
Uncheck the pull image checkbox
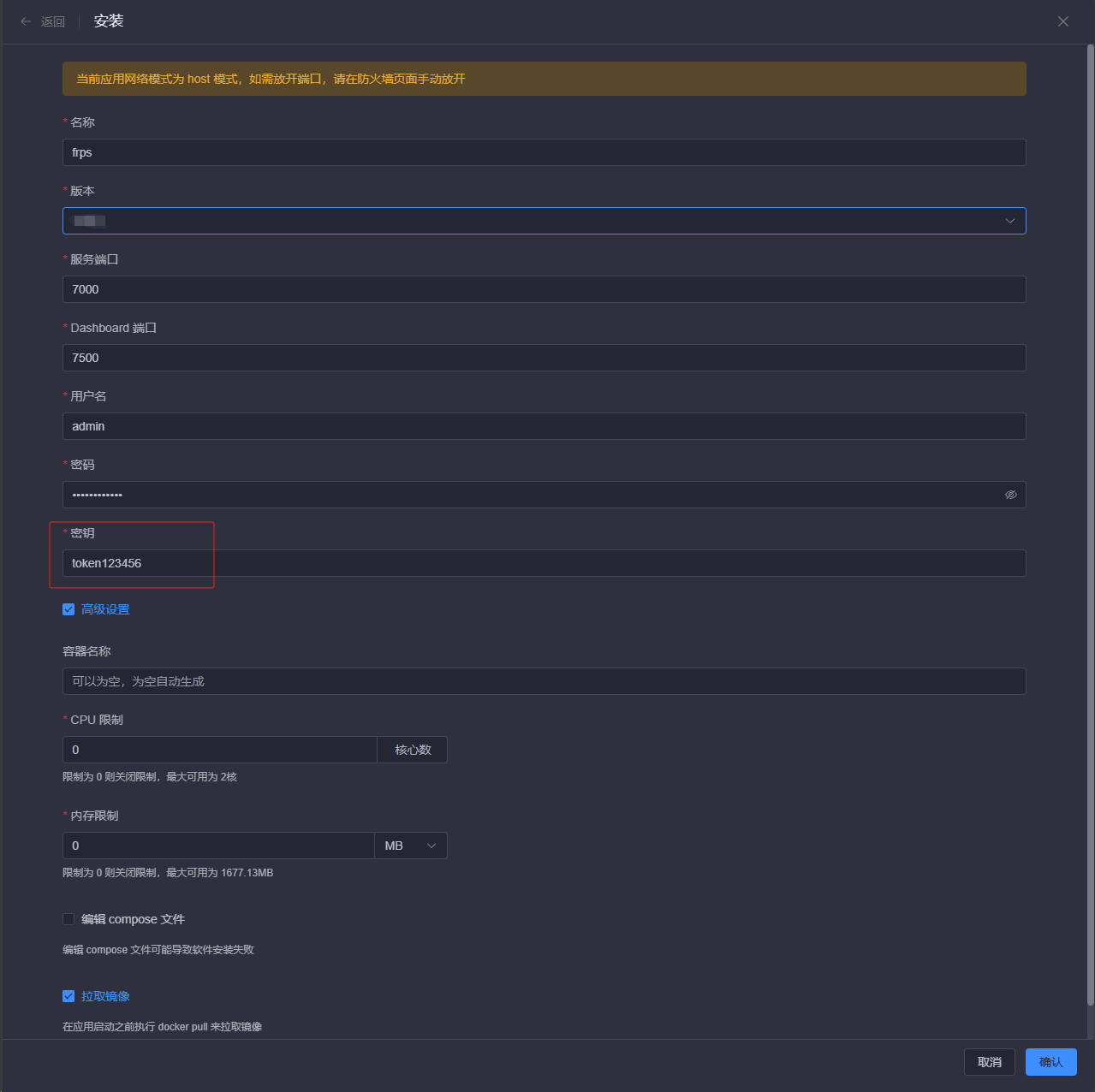(68, 996)
